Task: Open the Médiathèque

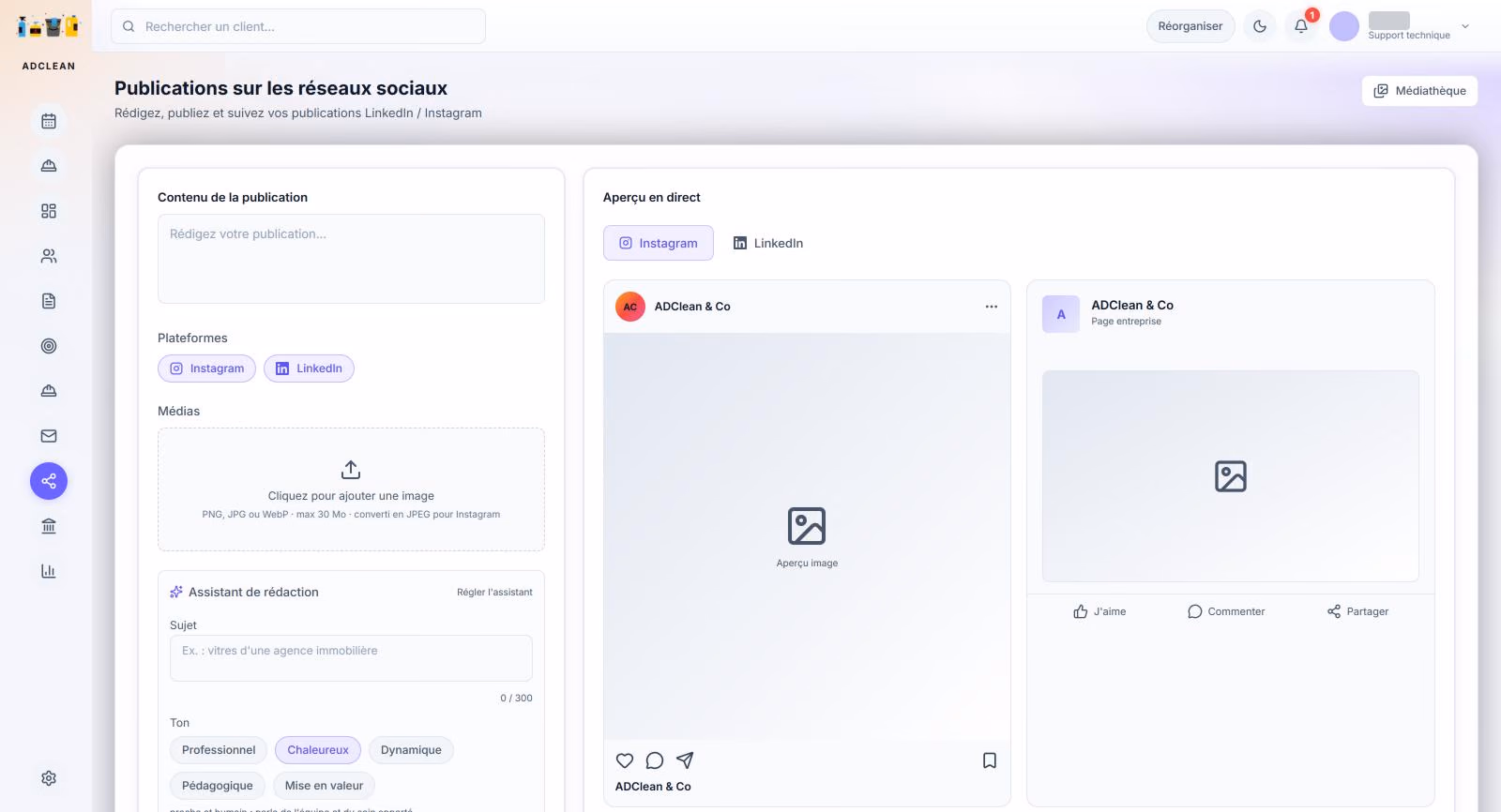Action: coord(1419,91)
